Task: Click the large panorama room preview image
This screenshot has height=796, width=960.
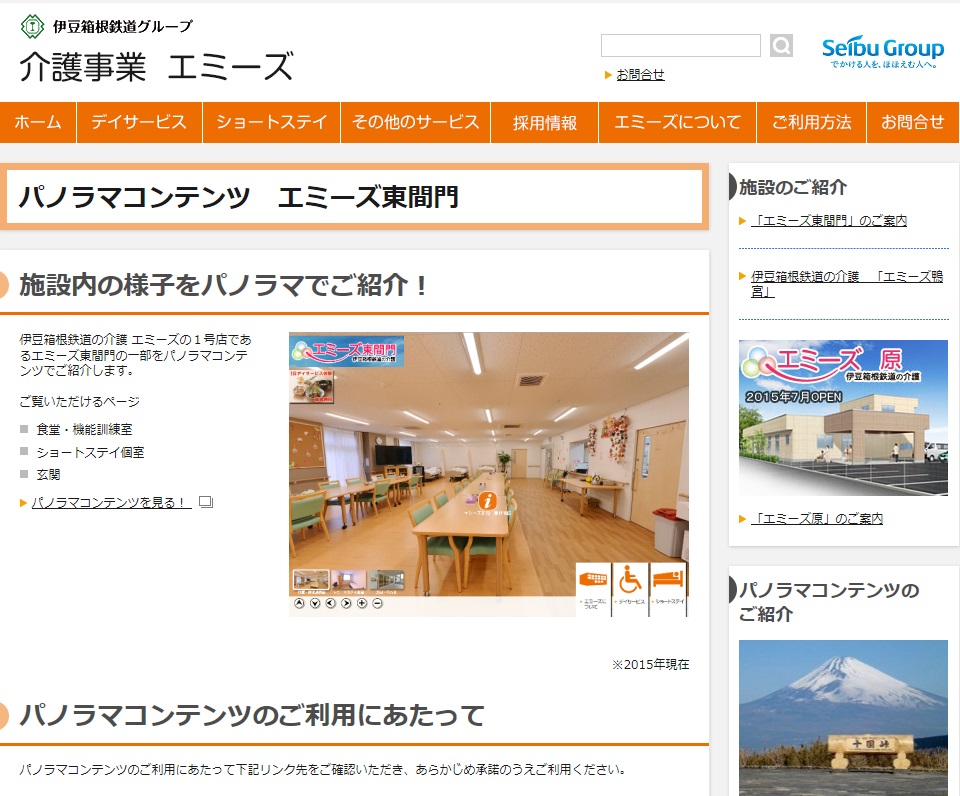Action: coord(489,474)
